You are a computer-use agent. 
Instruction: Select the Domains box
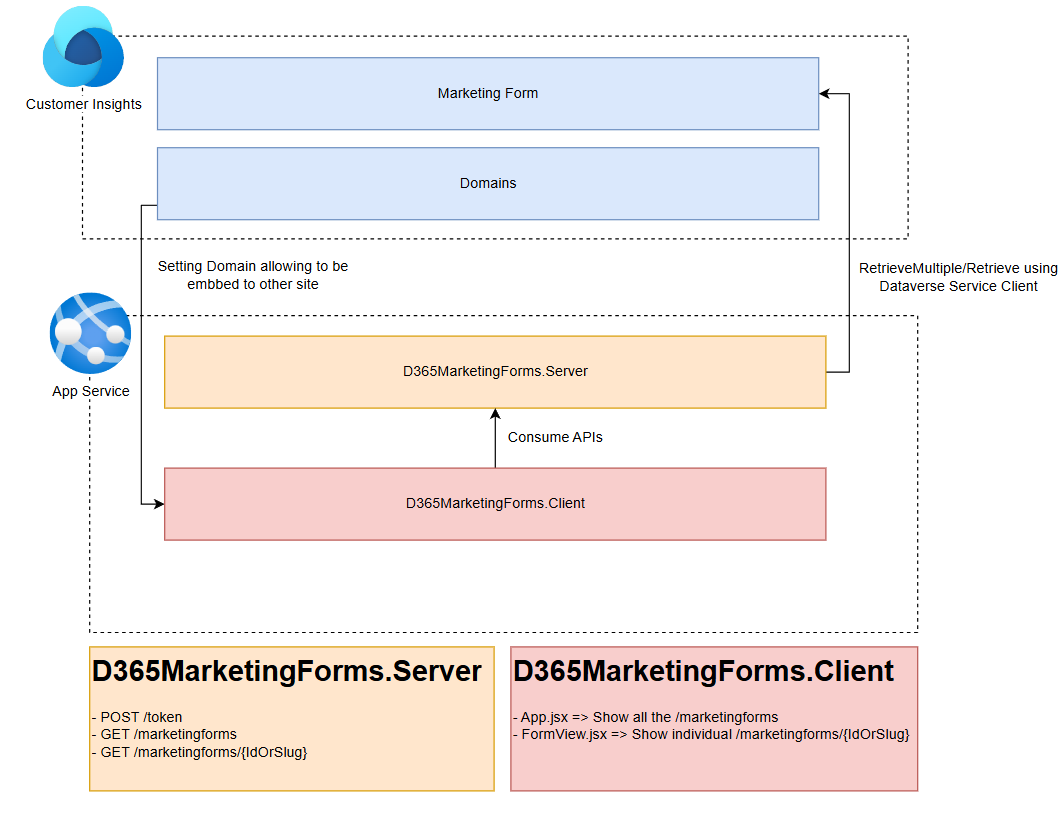[x=488, y=183]
